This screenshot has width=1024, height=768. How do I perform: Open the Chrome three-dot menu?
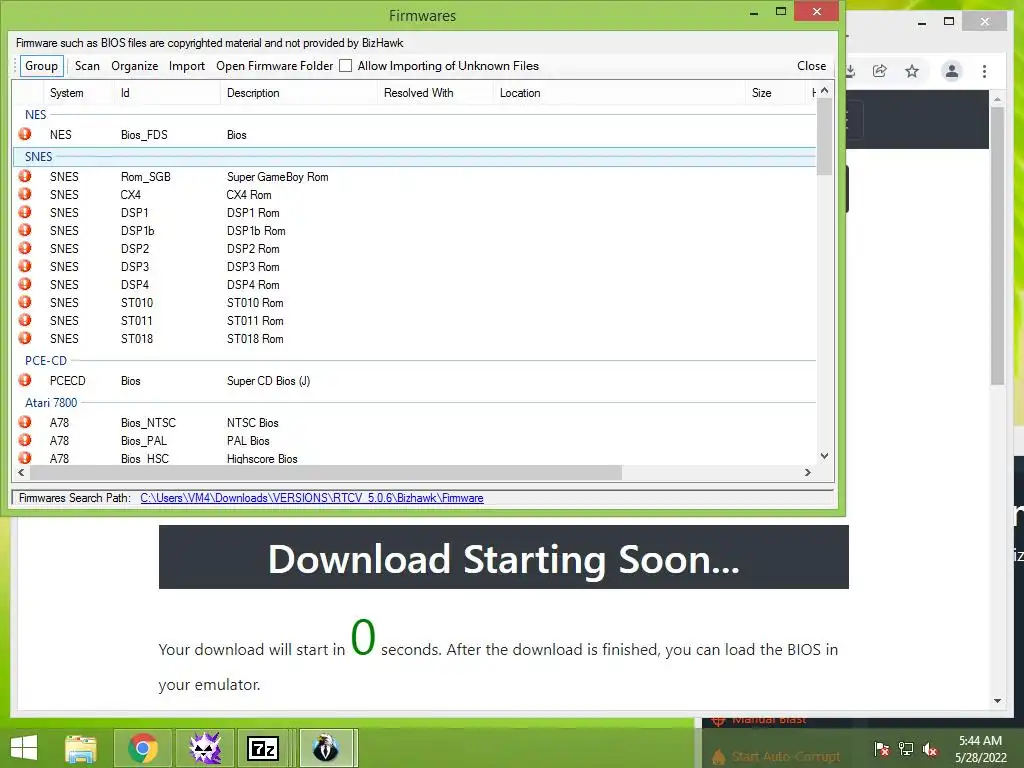tap(984, 71)
